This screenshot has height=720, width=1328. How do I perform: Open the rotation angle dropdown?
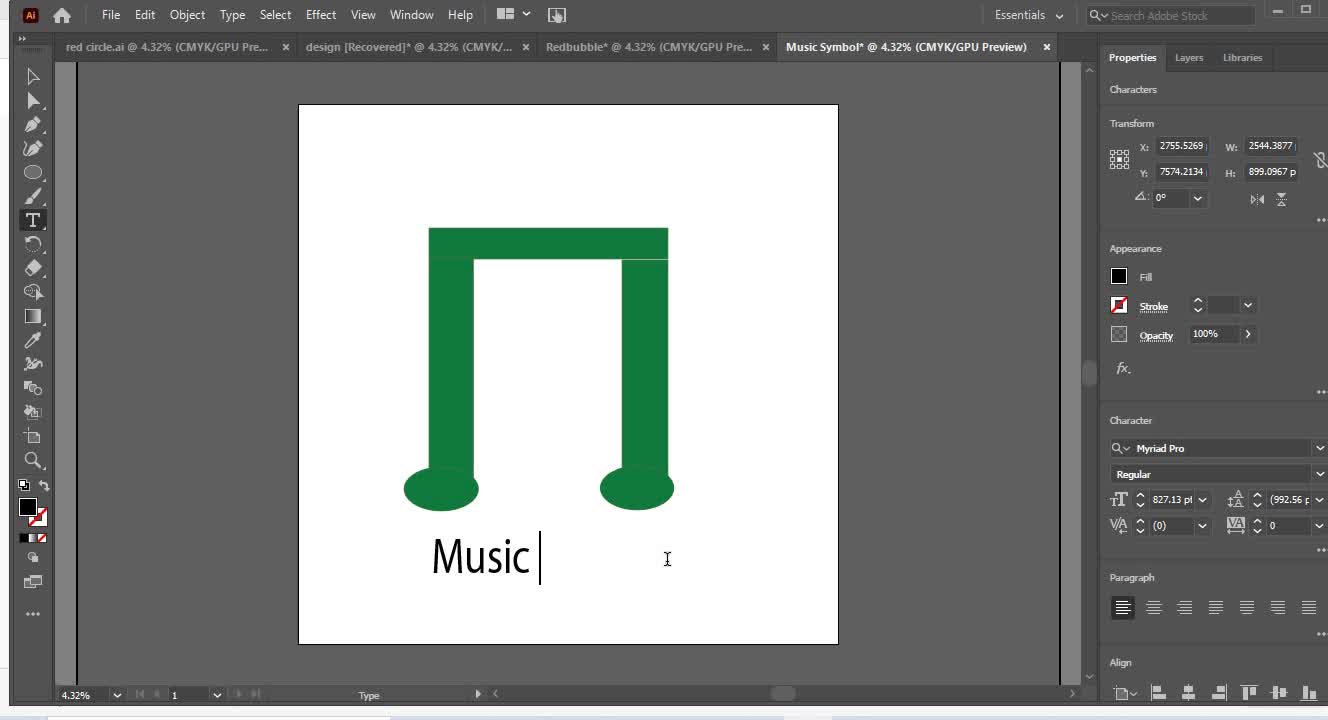(1197, 198)
